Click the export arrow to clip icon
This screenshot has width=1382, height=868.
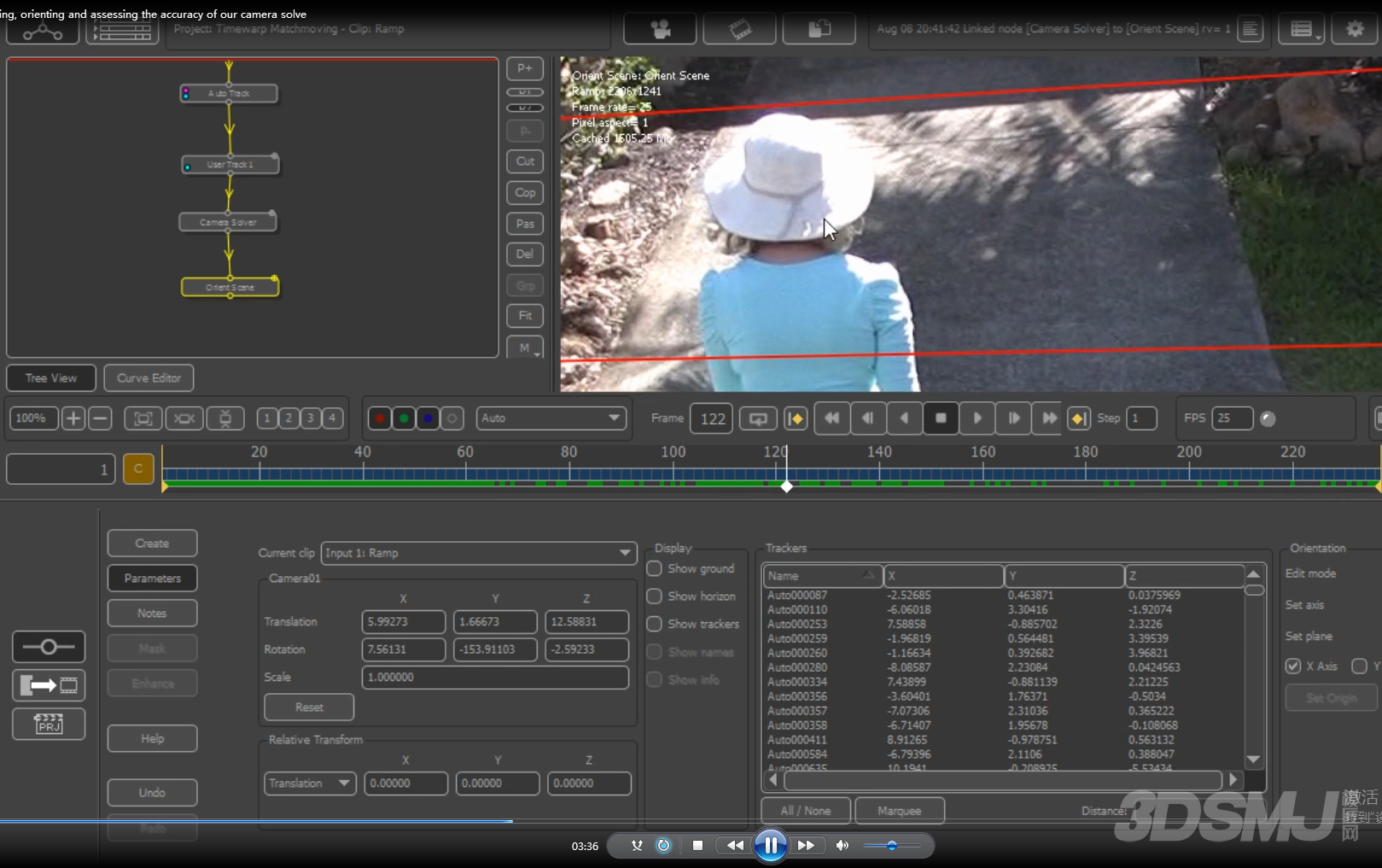tap(49, 685)
